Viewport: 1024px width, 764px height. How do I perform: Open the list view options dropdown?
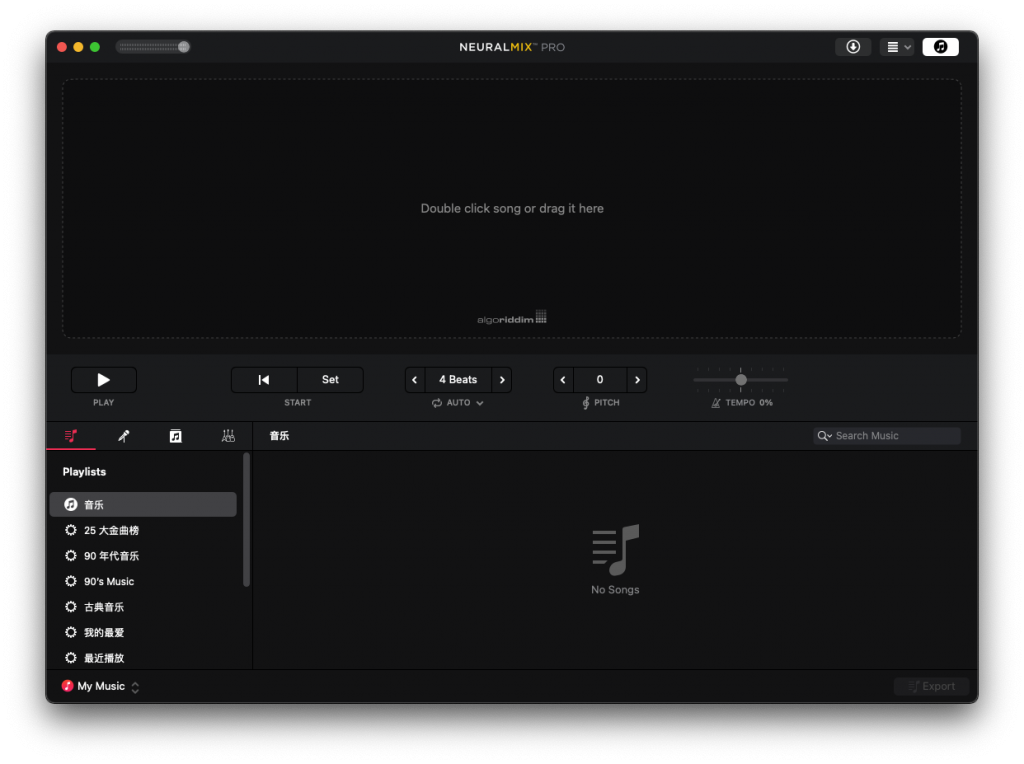pos(897,46)
